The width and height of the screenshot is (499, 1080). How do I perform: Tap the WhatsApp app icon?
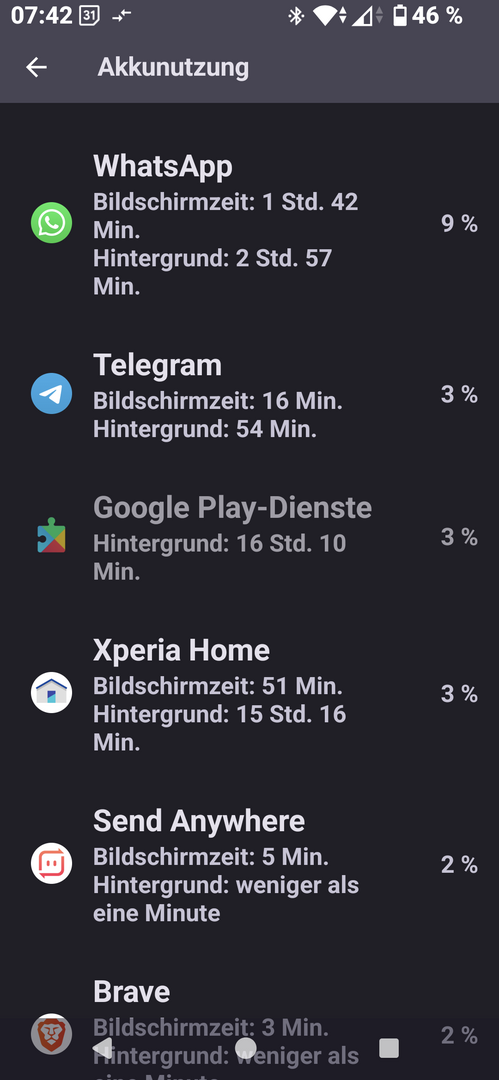pos(52,222)
